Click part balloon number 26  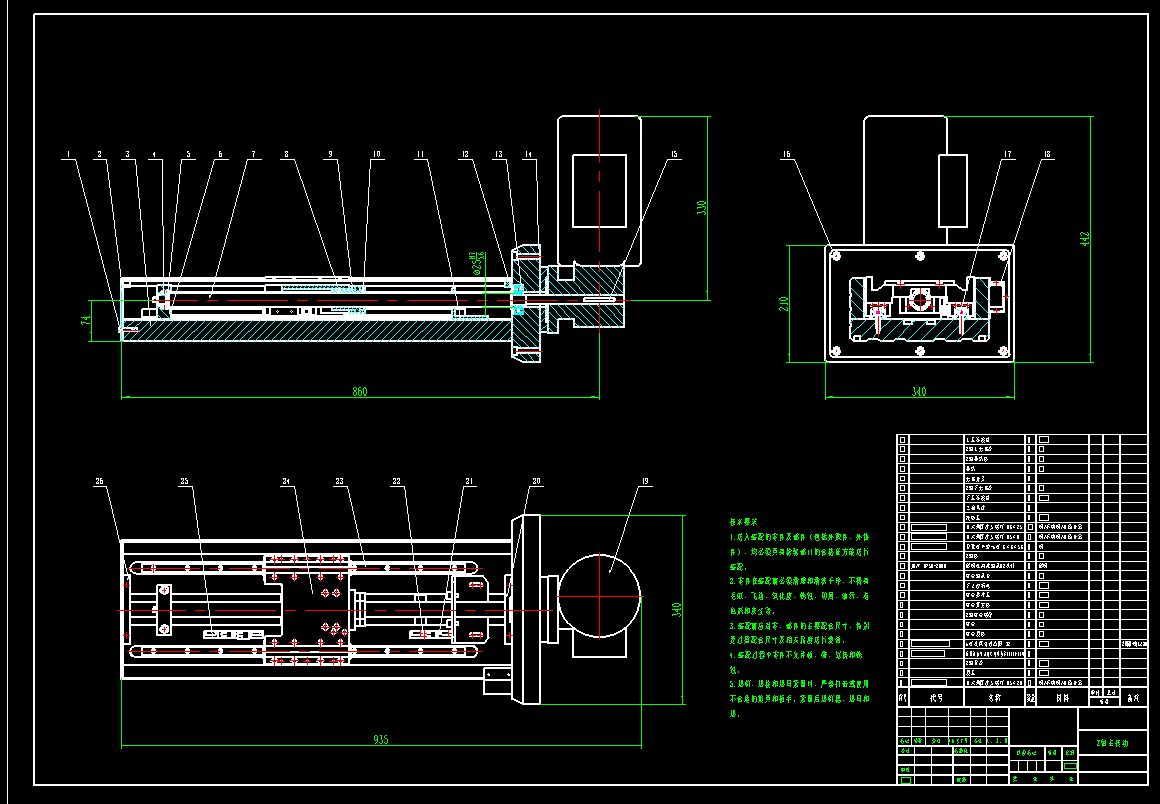[x=99, y=482]
